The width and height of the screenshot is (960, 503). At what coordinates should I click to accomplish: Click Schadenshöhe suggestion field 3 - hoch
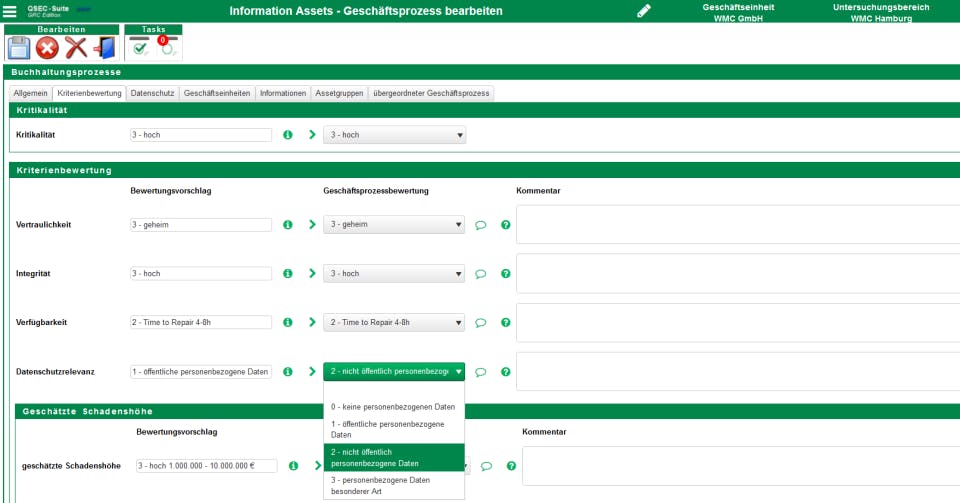click(x=206, y=466)
